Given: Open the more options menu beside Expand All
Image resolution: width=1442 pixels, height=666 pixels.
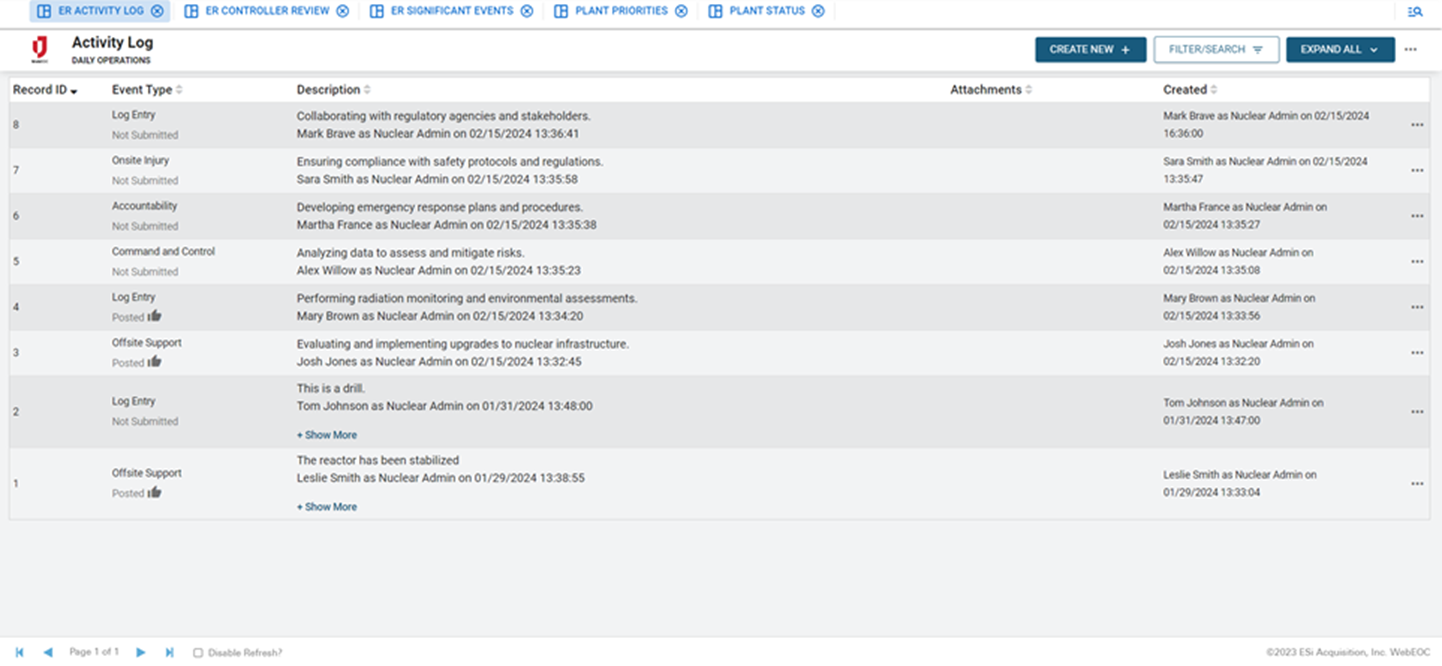Looking at the screenshot, I should coord(1410,50).
